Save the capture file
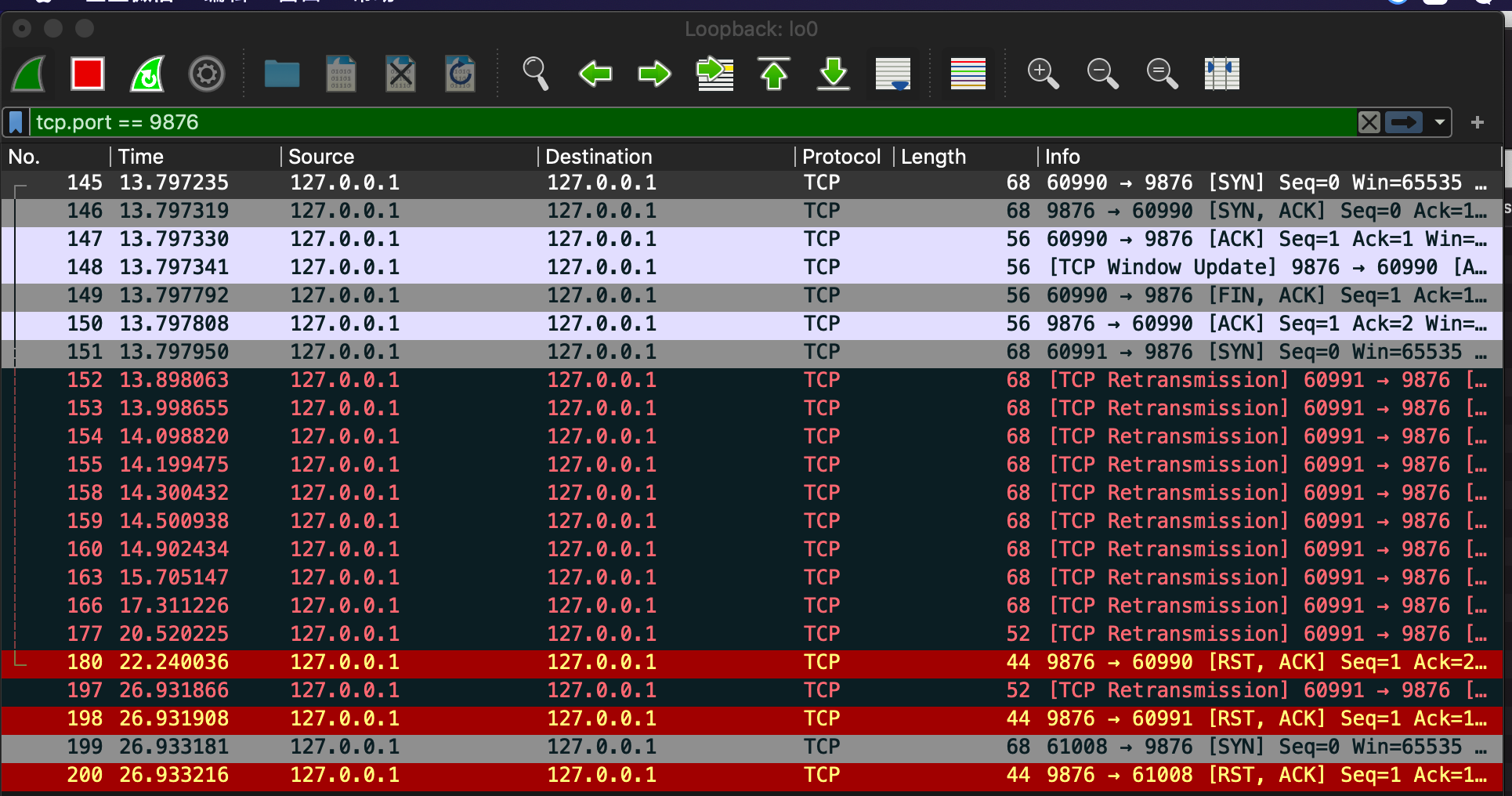 [342, 74]
